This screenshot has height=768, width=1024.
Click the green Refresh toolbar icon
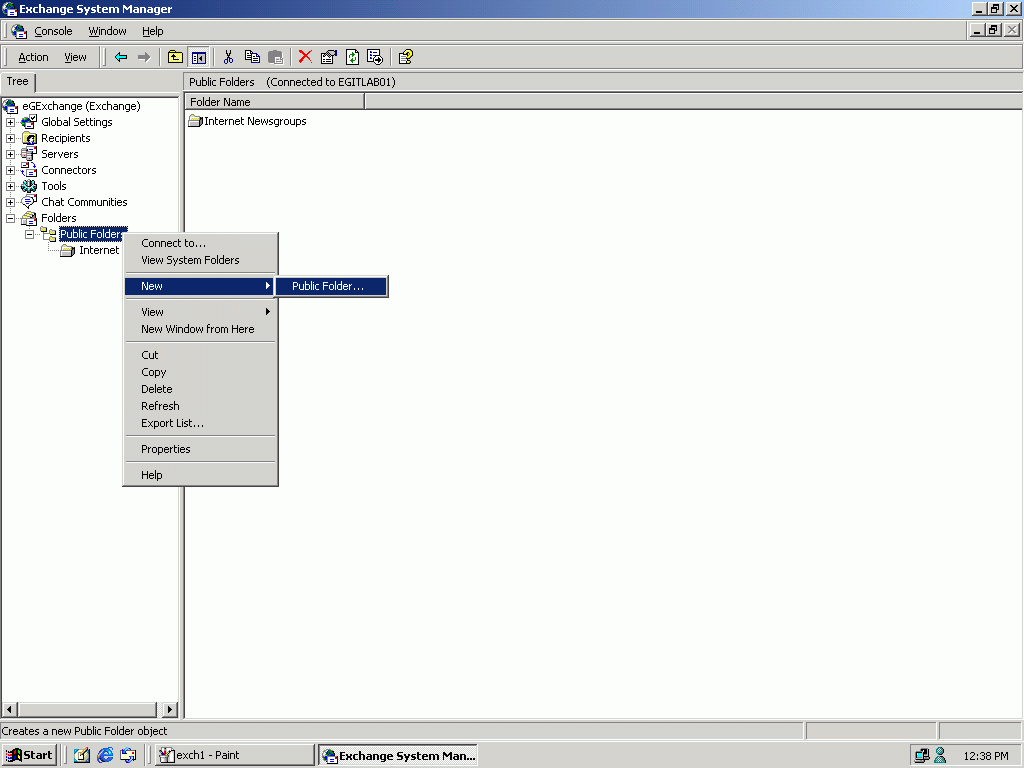[352, 57]
